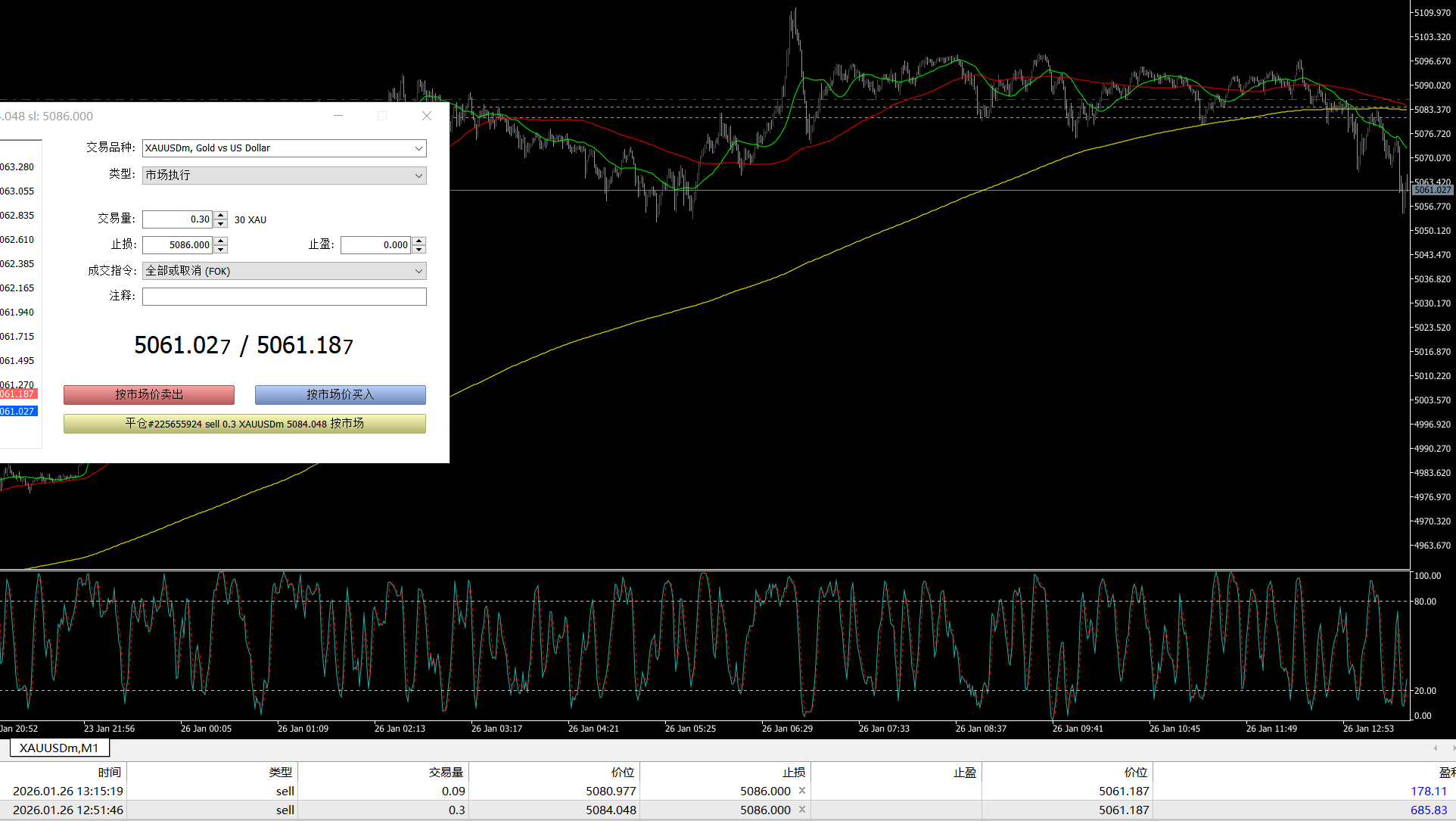Viewport: 1456px width, 821px height.
Task: Click the 止盈 take profit input field
Action: coord(375,245)
